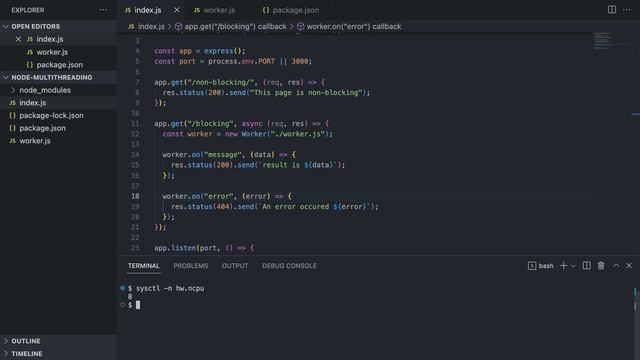Click "const app = express();" code line

(x=200, y=51)
